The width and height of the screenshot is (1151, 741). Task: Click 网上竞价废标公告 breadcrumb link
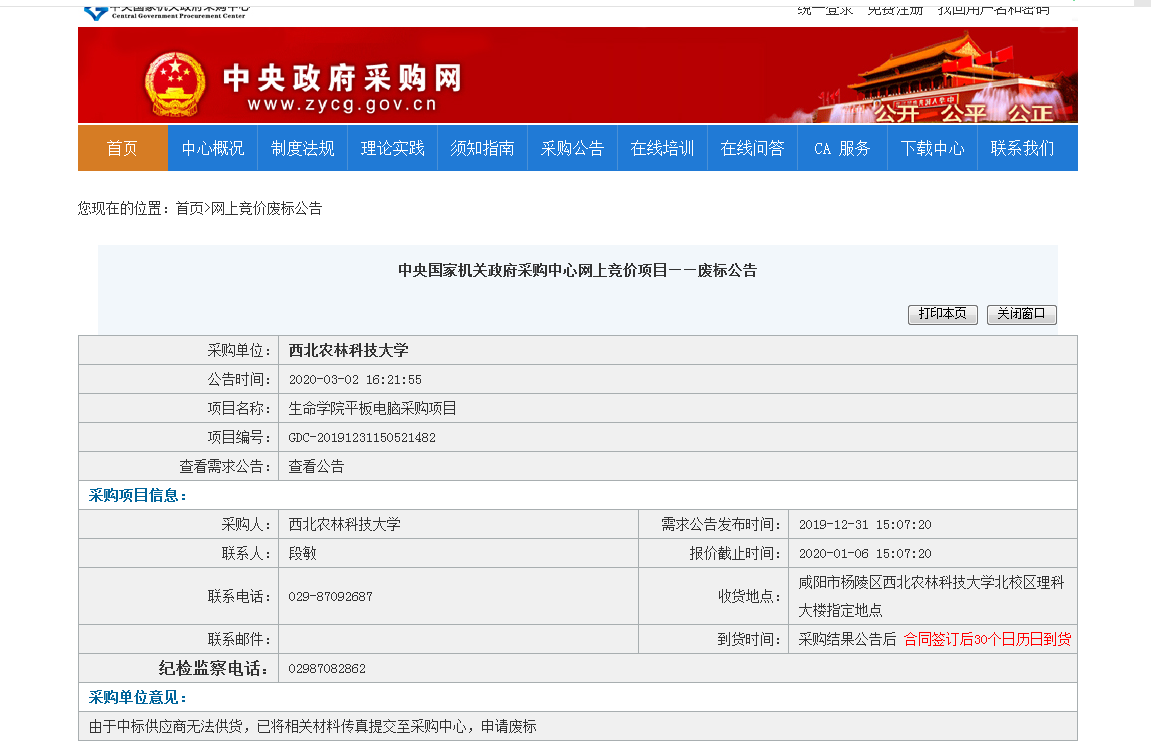point(266,209)
